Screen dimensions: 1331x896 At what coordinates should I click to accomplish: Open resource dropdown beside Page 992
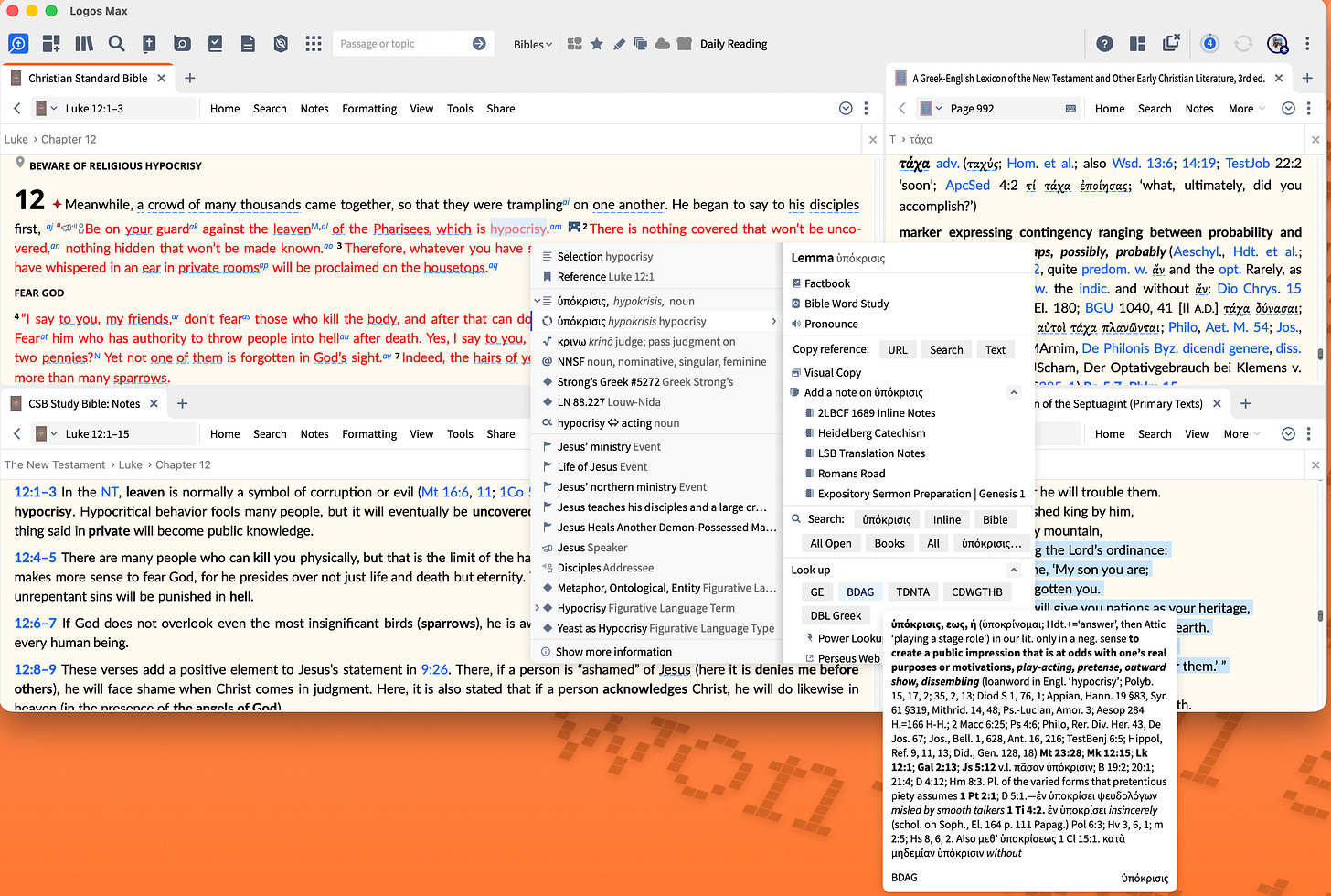931,108
